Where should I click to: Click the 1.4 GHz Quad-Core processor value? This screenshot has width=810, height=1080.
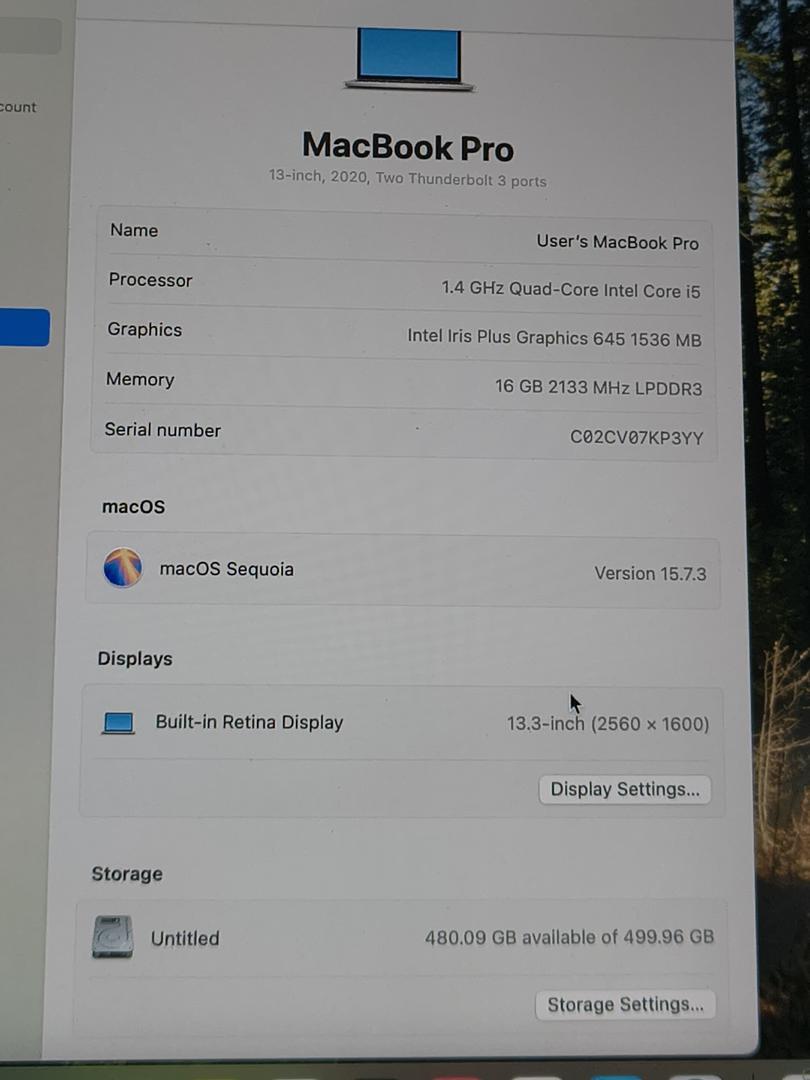click(570, 290)
